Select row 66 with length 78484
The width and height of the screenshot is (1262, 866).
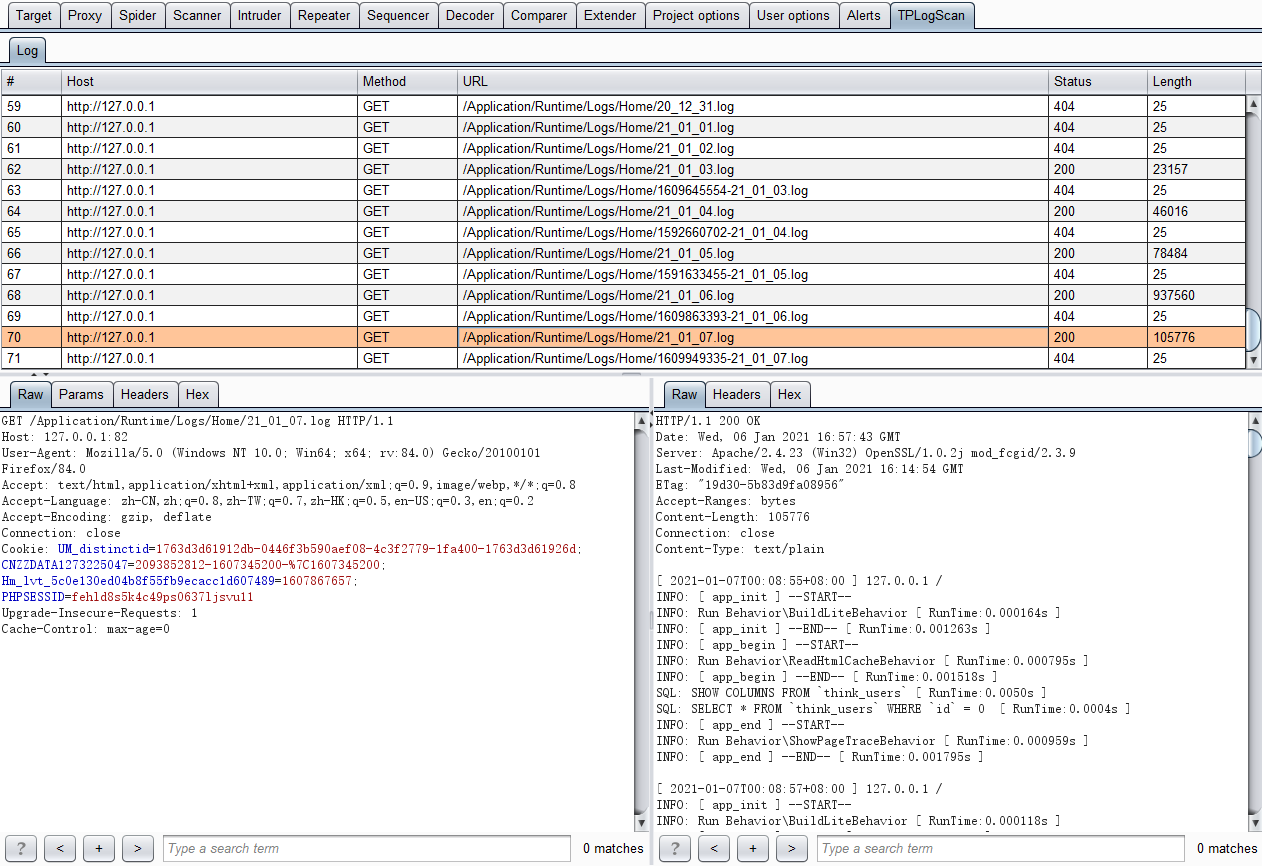tap(623, 253)
